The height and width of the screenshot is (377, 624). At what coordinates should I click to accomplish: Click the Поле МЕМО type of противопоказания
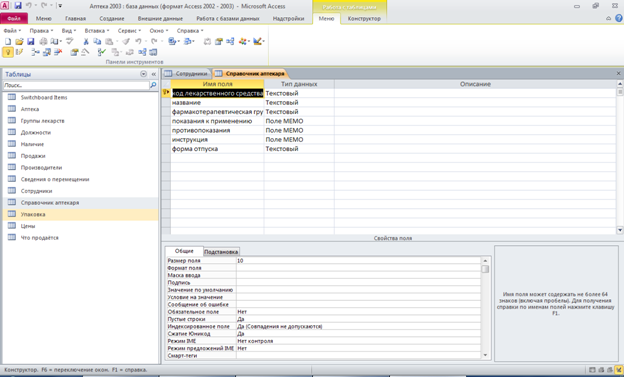[x=299, y=130]
